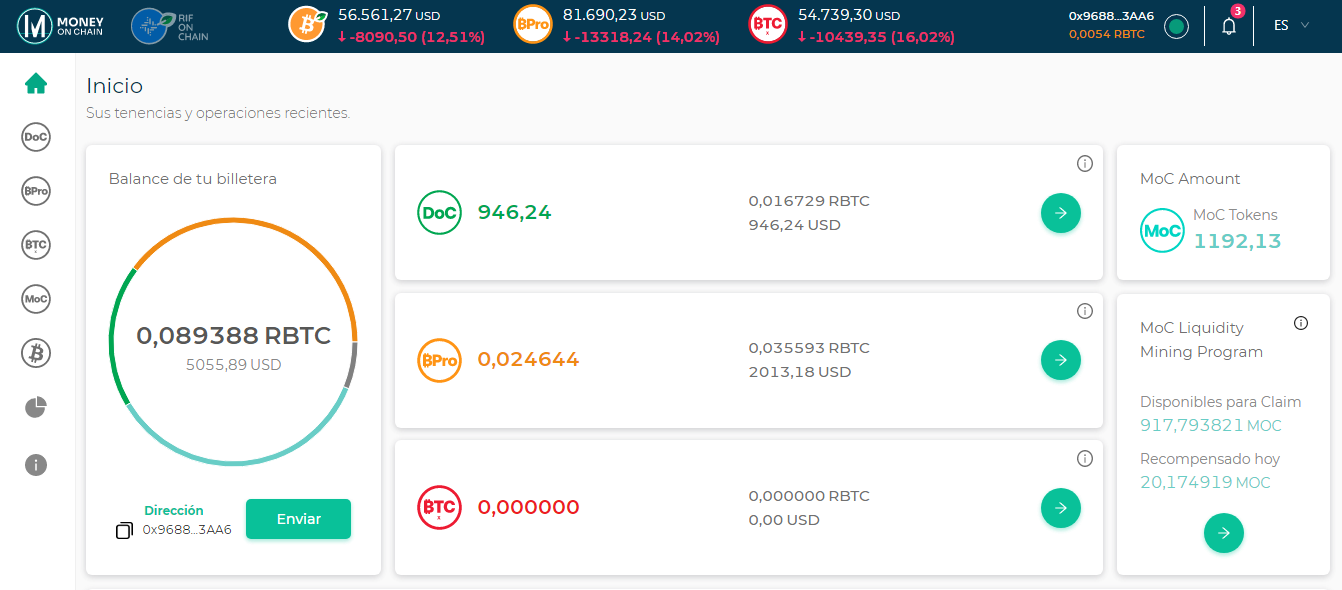Open Liquidity Mining arrow button
The height and width of the screenshot is (590, 1342).
[1224, 533]
